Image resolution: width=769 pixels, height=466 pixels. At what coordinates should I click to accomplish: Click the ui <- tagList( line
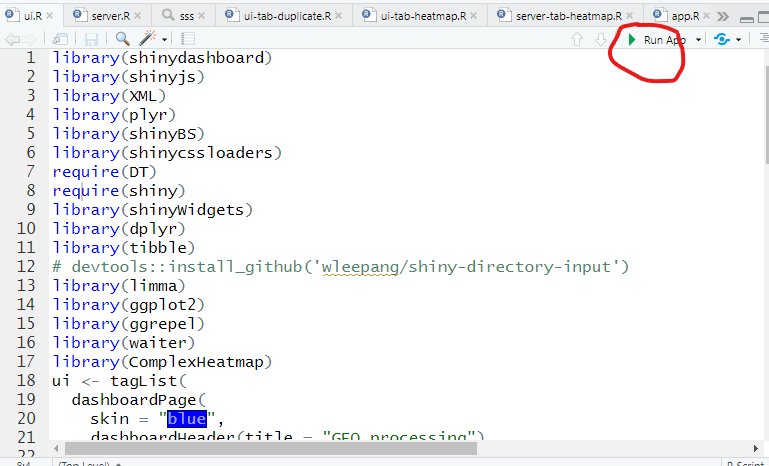(119, 381)
